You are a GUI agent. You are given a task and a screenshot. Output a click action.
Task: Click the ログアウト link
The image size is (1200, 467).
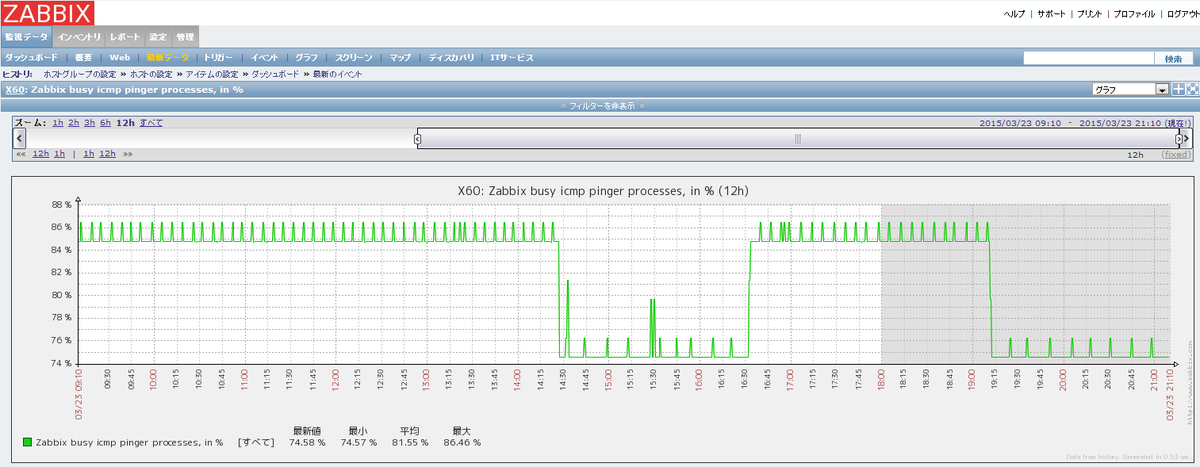point(1182,15)
